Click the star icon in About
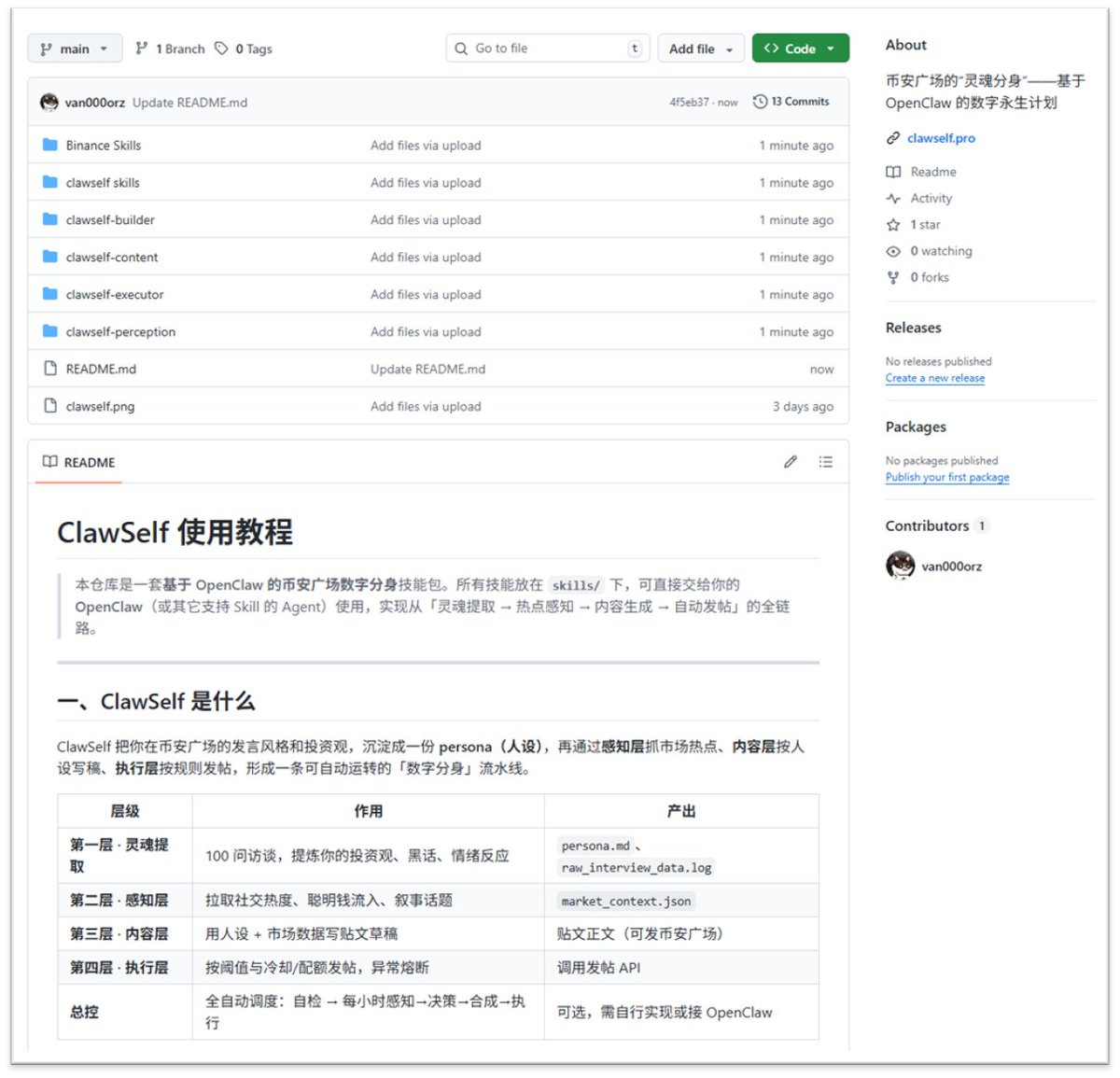 pos(893,224)
